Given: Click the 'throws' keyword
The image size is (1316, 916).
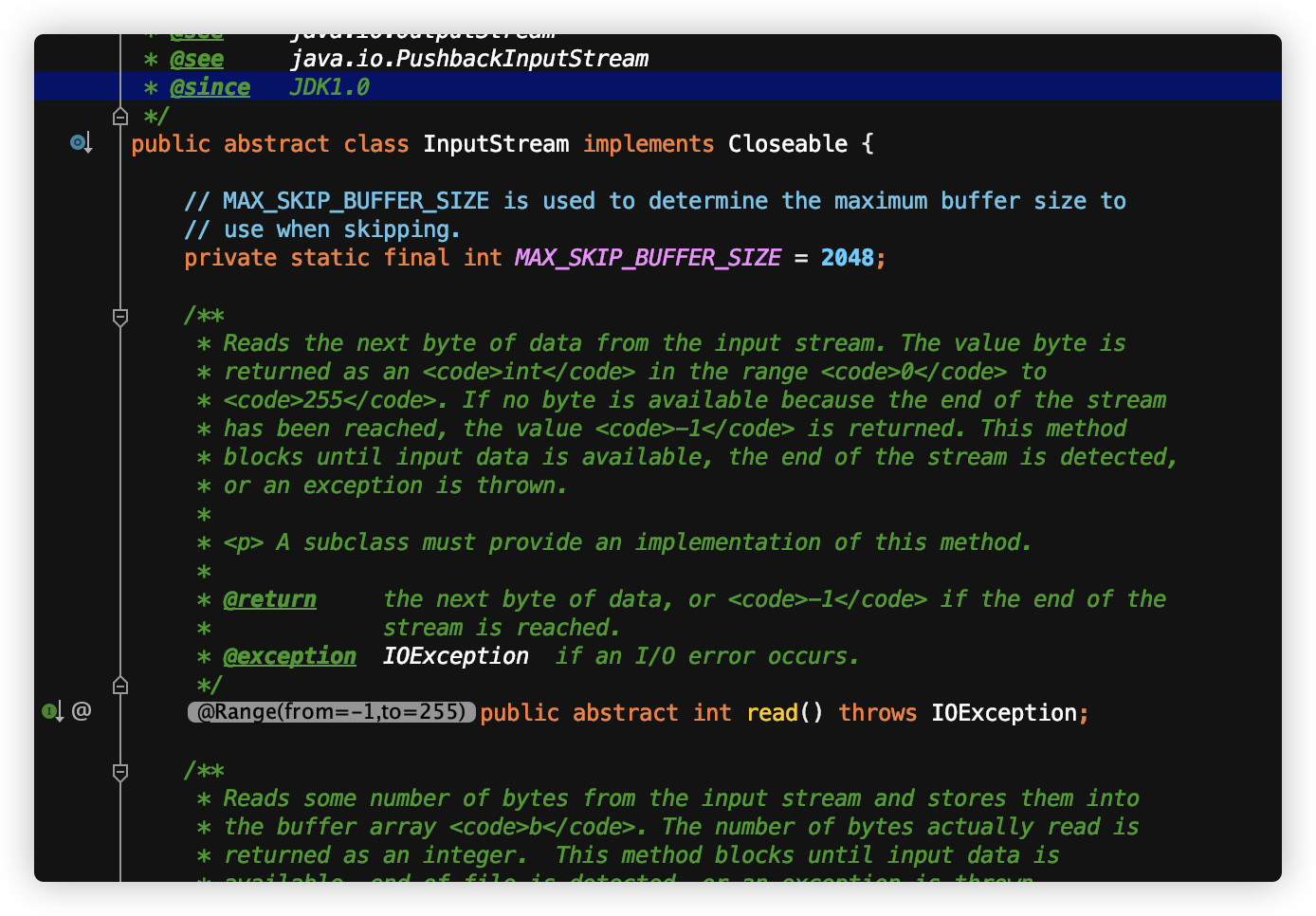Looking at the screenshot, I should pos(878,713).
